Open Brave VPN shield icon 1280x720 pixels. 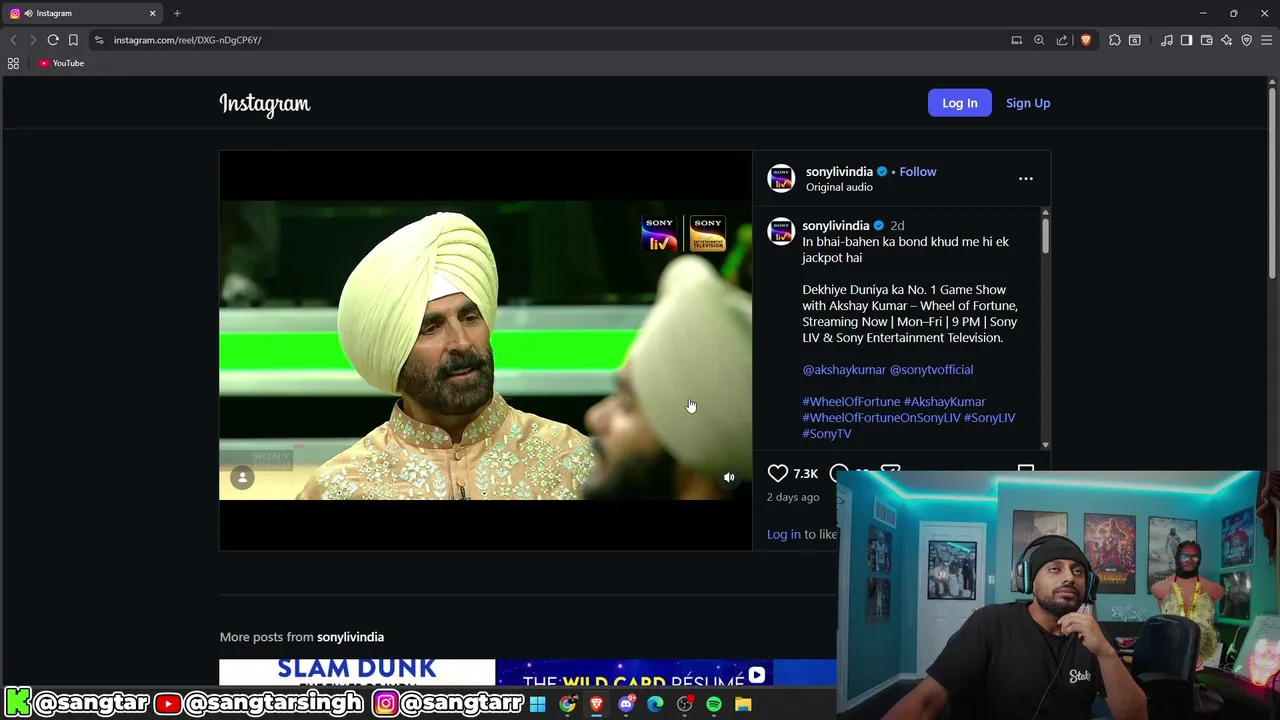click(x=1247, y=40)
